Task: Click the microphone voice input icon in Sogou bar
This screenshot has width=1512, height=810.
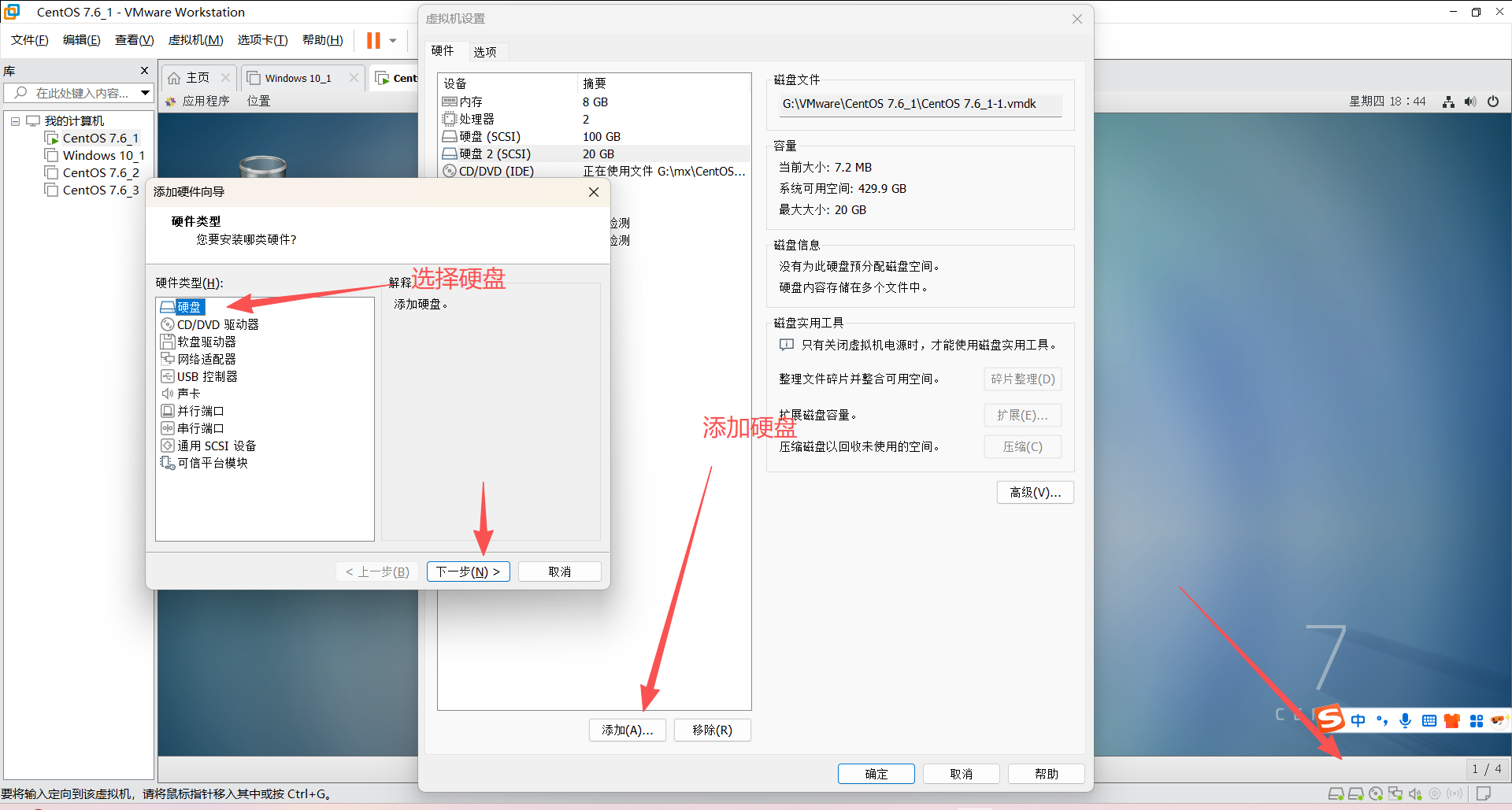Action: pyautogui.click(x=1405, y=720)
